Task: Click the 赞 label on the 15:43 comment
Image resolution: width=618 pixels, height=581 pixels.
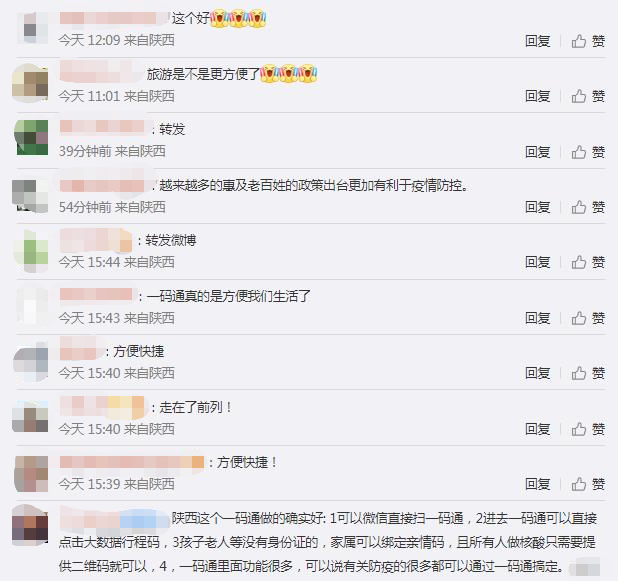Action: 598,318
